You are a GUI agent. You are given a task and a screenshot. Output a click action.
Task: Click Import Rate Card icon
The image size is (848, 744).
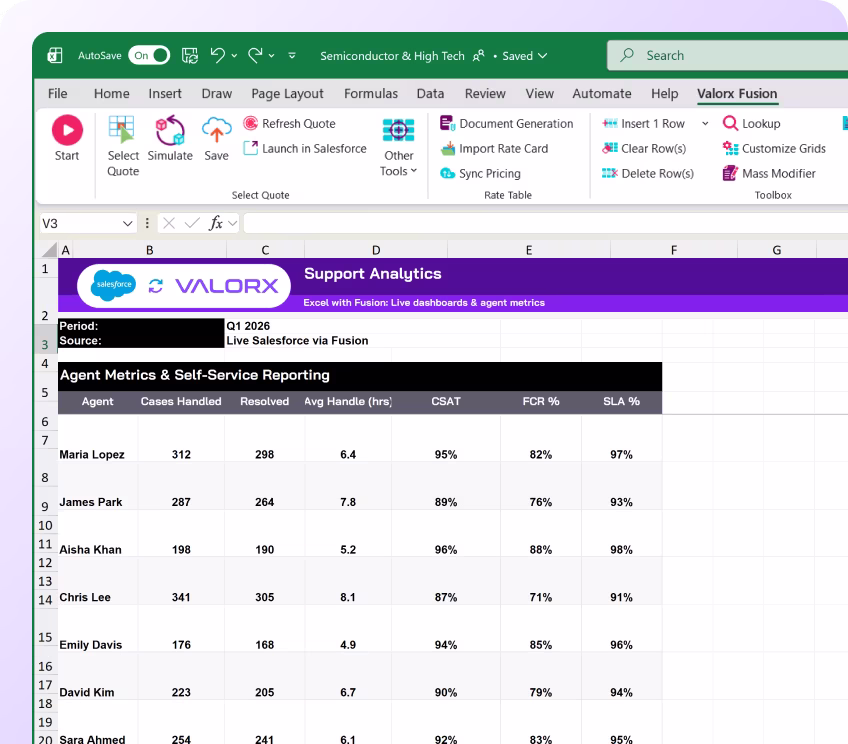tap(448, 148)
